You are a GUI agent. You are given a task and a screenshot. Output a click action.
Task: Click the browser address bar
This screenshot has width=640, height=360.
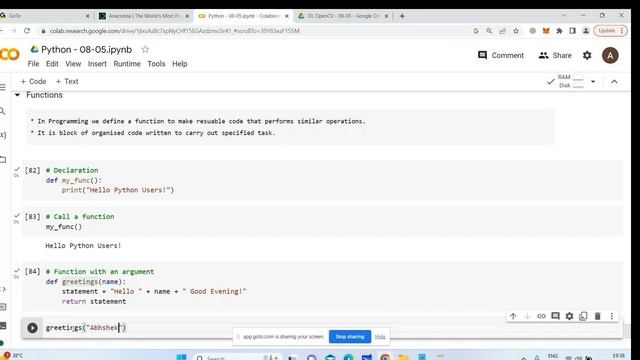253,31
